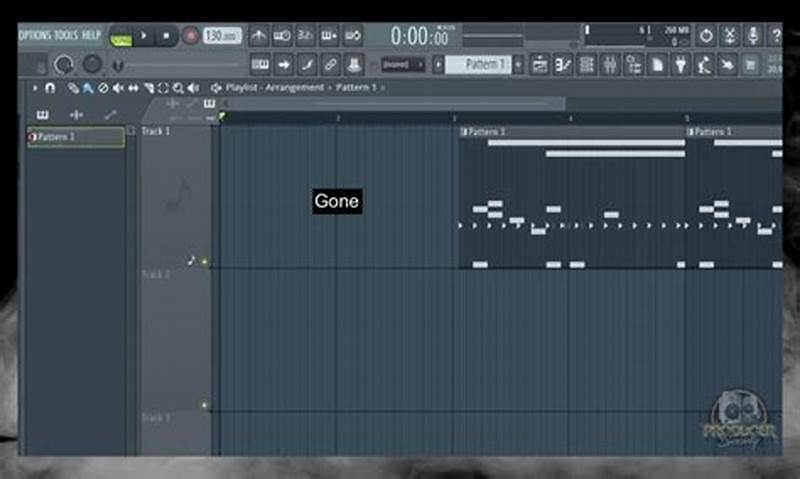Select the Paint brush tool

(88, 88)
